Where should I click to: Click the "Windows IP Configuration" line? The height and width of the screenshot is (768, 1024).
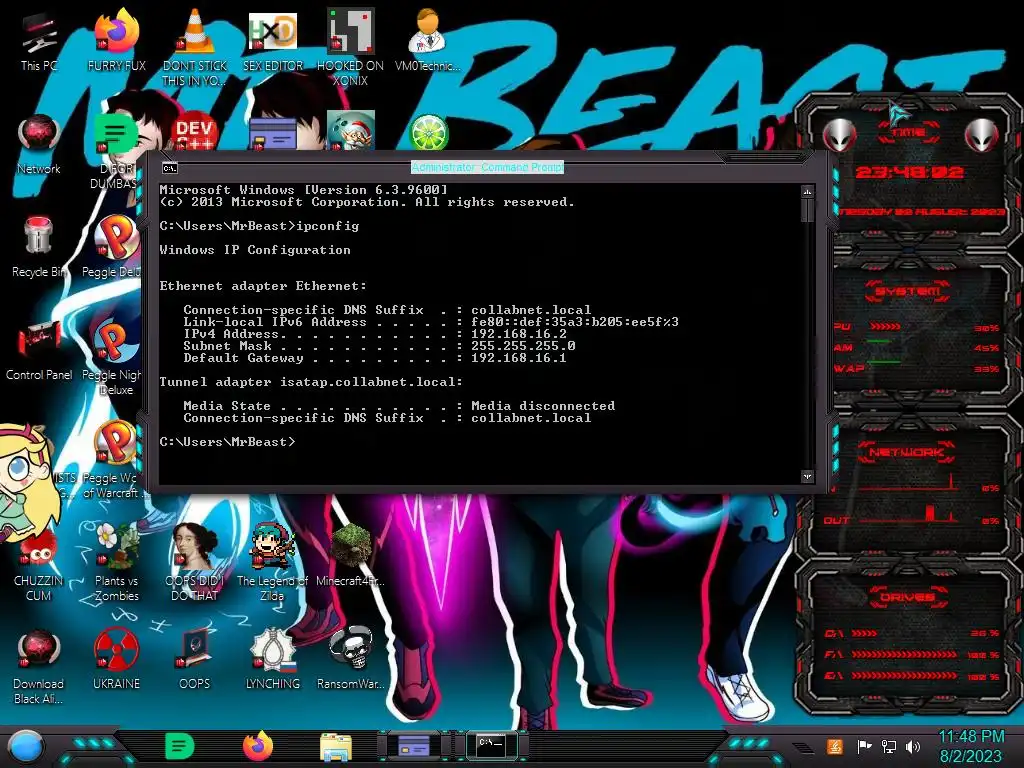click(x=255, y=250)
